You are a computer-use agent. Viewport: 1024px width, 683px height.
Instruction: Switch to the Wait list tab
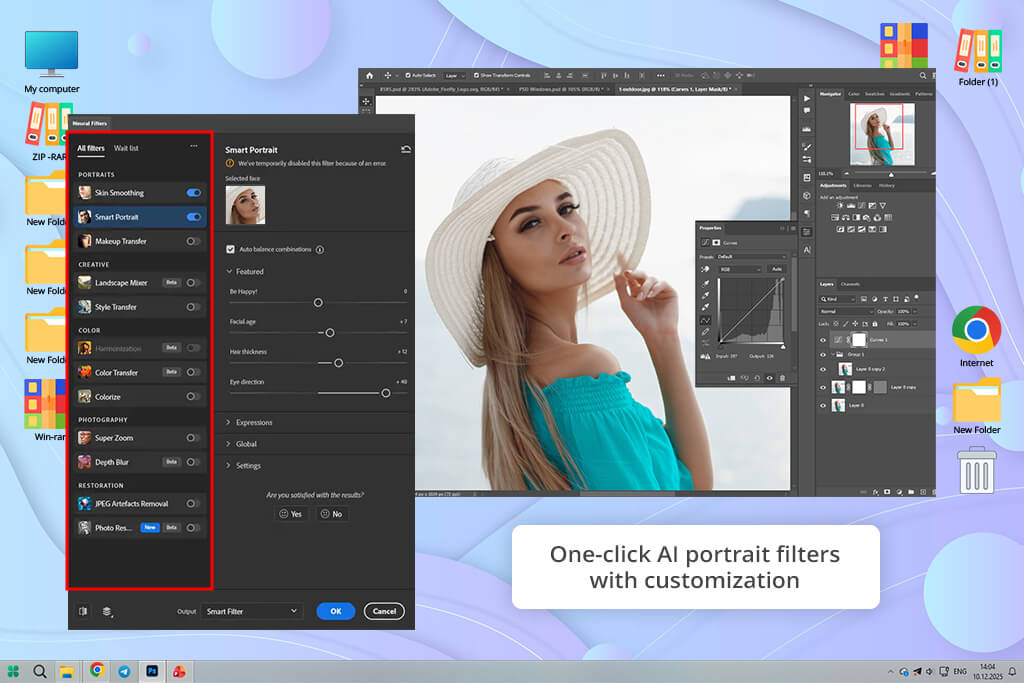126,148
